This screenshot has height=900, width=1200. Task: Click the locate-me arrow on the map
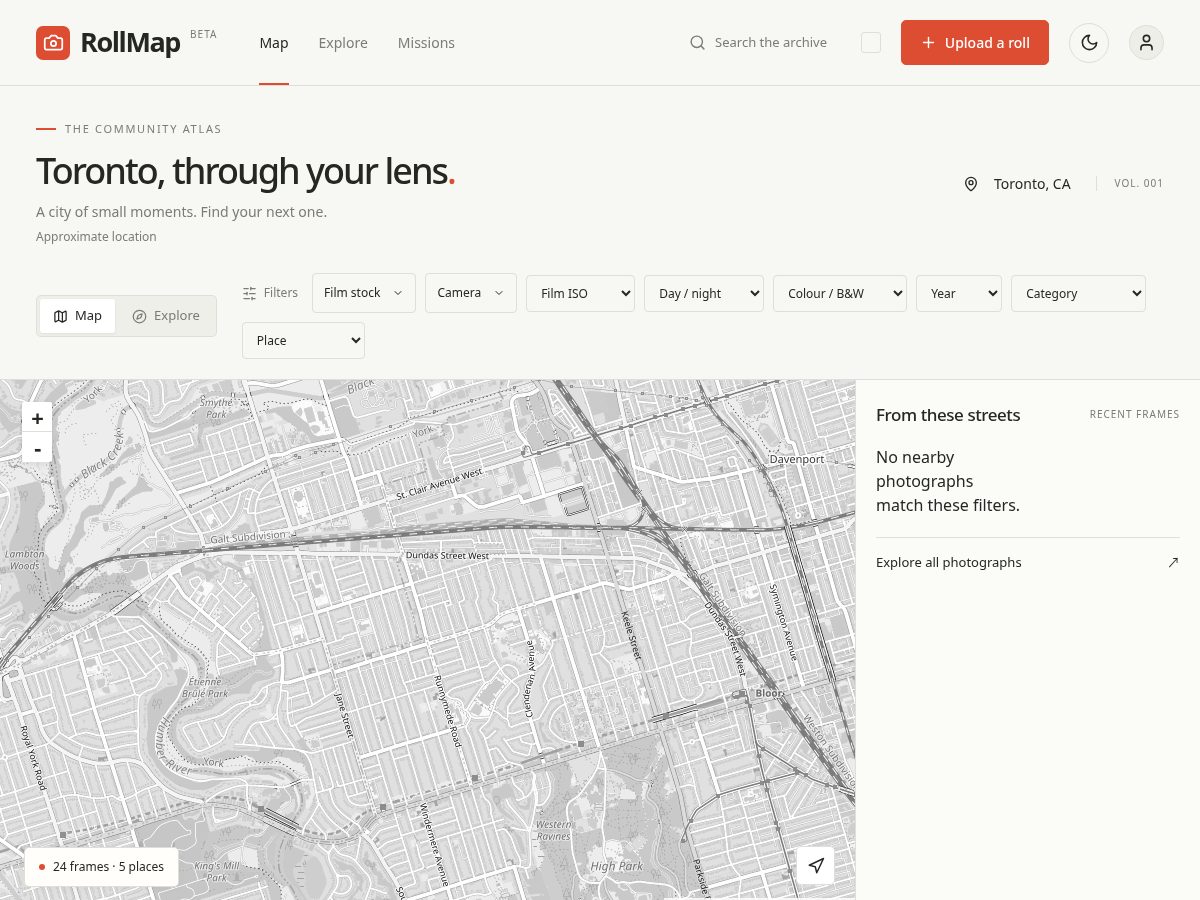click(816, 865)
